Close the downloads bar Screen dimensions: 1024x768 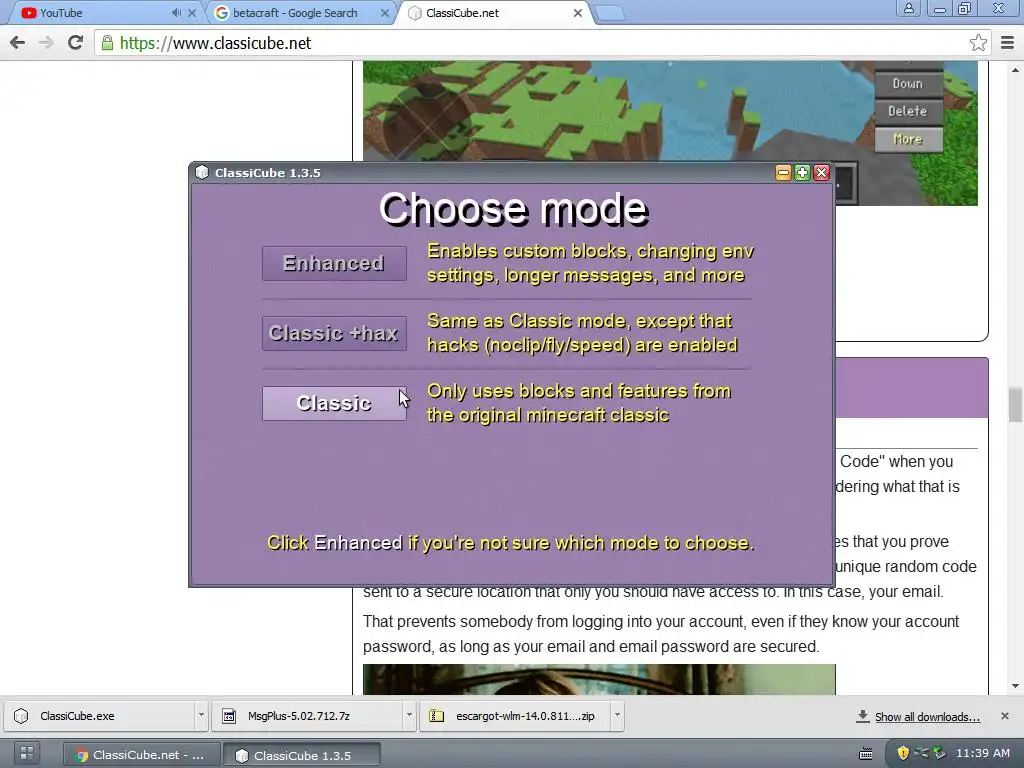(1004, 716)
